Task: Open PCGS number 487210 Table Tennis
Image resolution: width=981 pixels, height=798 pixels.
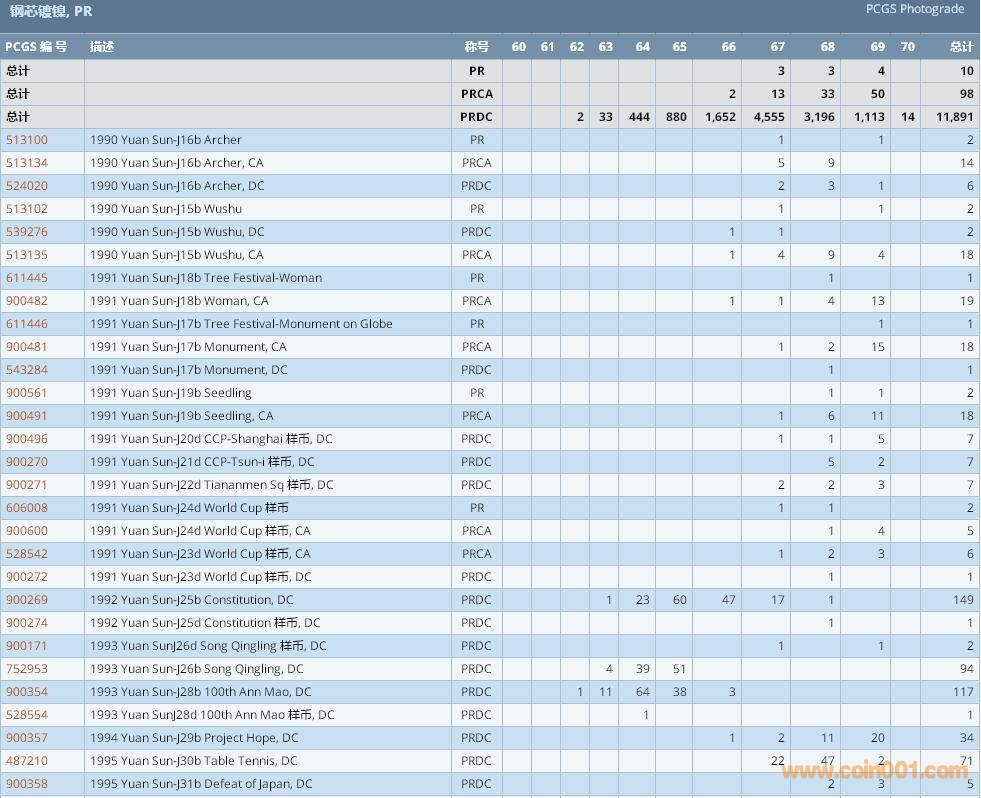Action: [x=27, y=761]
